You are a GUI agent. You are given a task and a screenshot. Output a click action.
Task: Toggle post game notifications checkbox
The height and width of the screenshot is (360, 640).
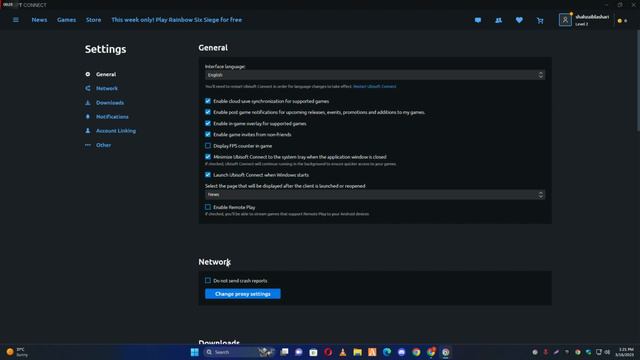tap(208, 112)
